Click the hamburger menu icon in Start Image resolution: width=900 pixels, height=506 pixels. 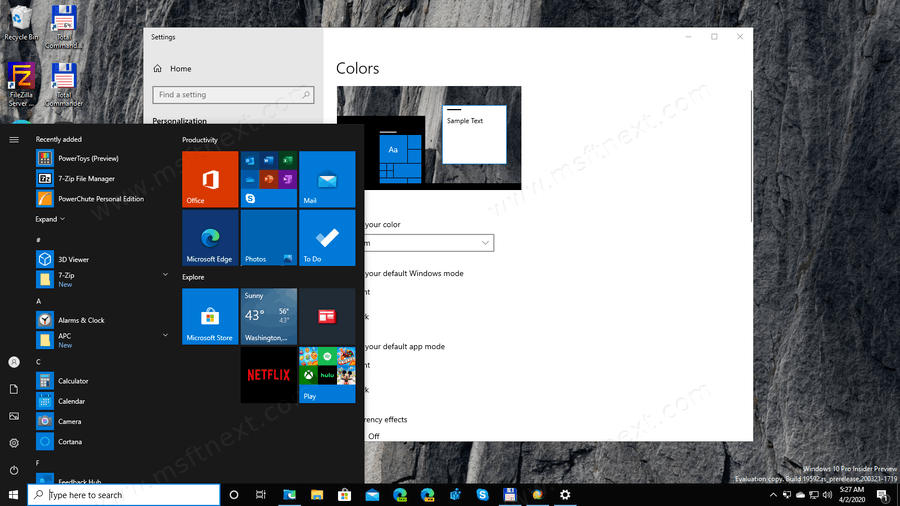point(14,139)
